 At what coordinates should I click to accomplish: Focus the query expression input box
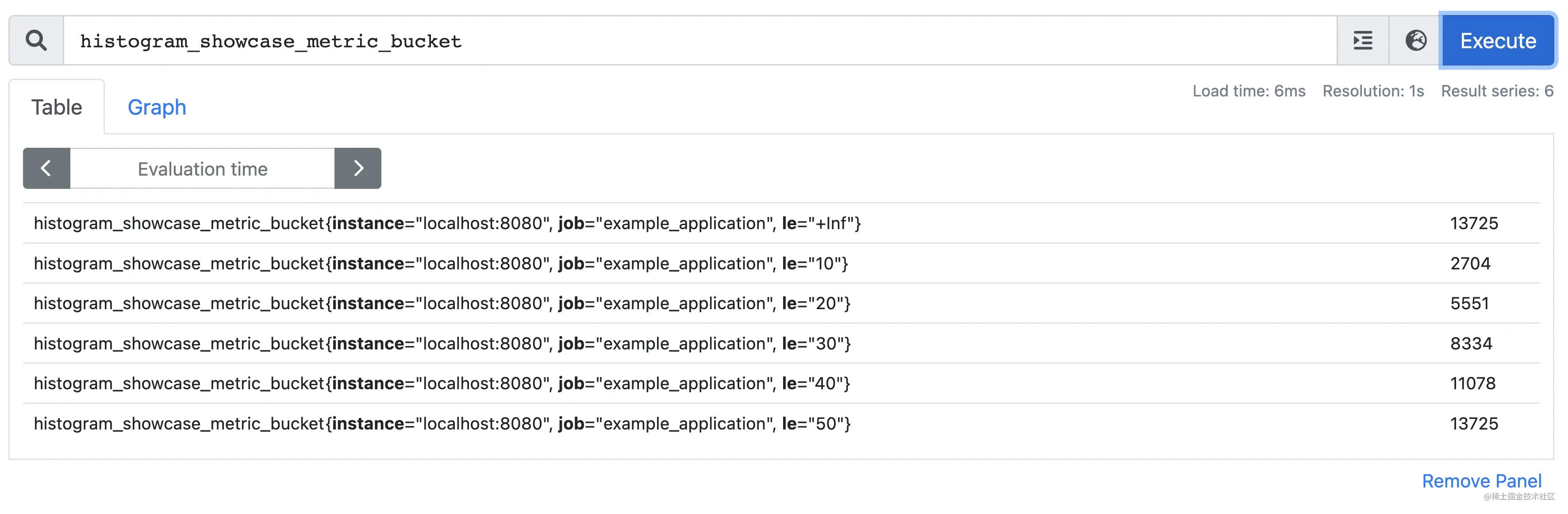[x=700, y=41]
